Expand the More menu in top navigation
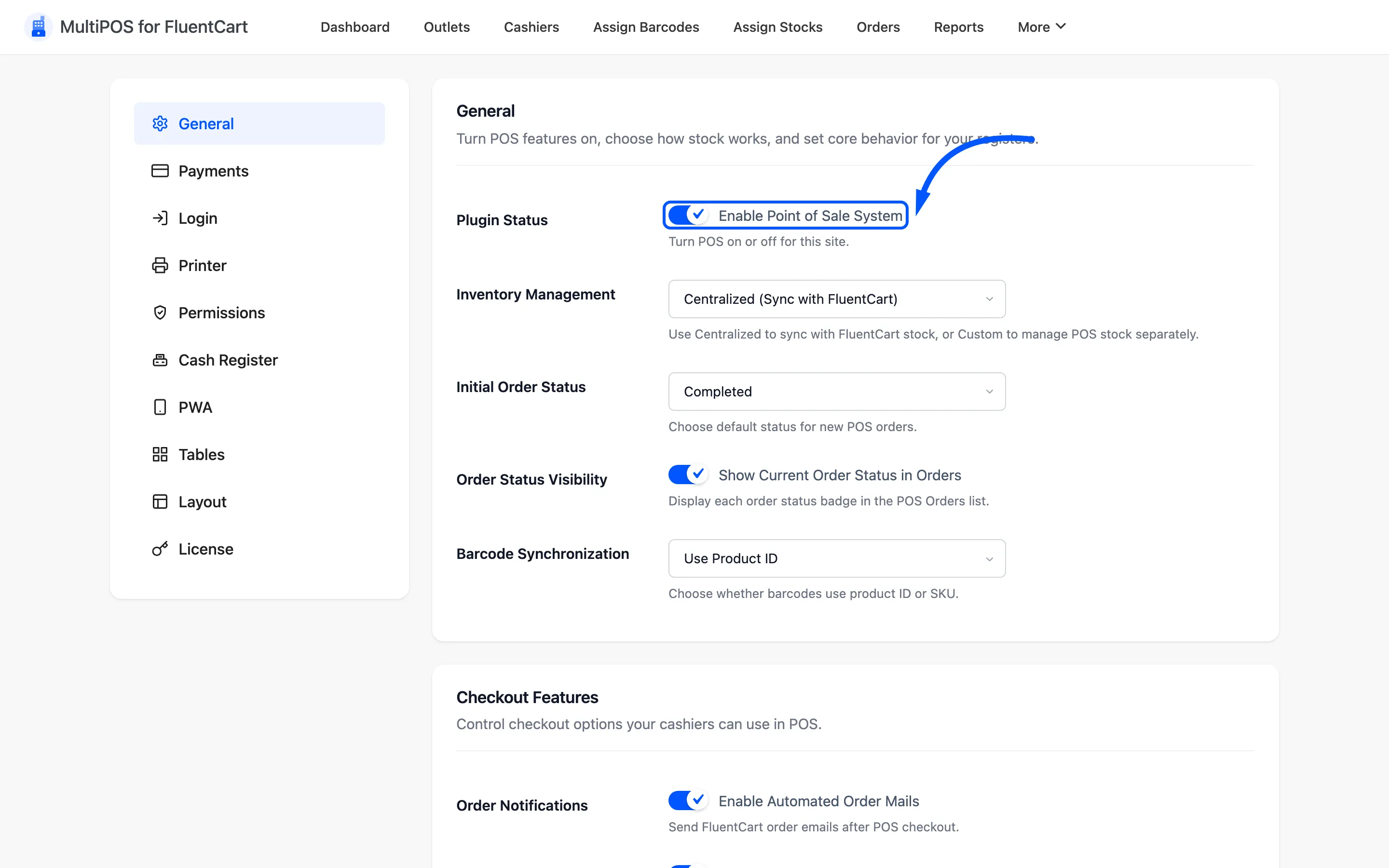This screenshot has width=1389, height=868. coord(1041,27)
